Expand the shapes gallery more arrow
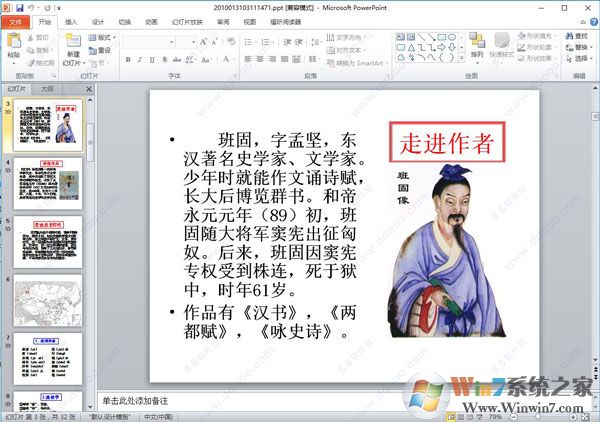Screen dimensions: 600x422 pos(461,58)
